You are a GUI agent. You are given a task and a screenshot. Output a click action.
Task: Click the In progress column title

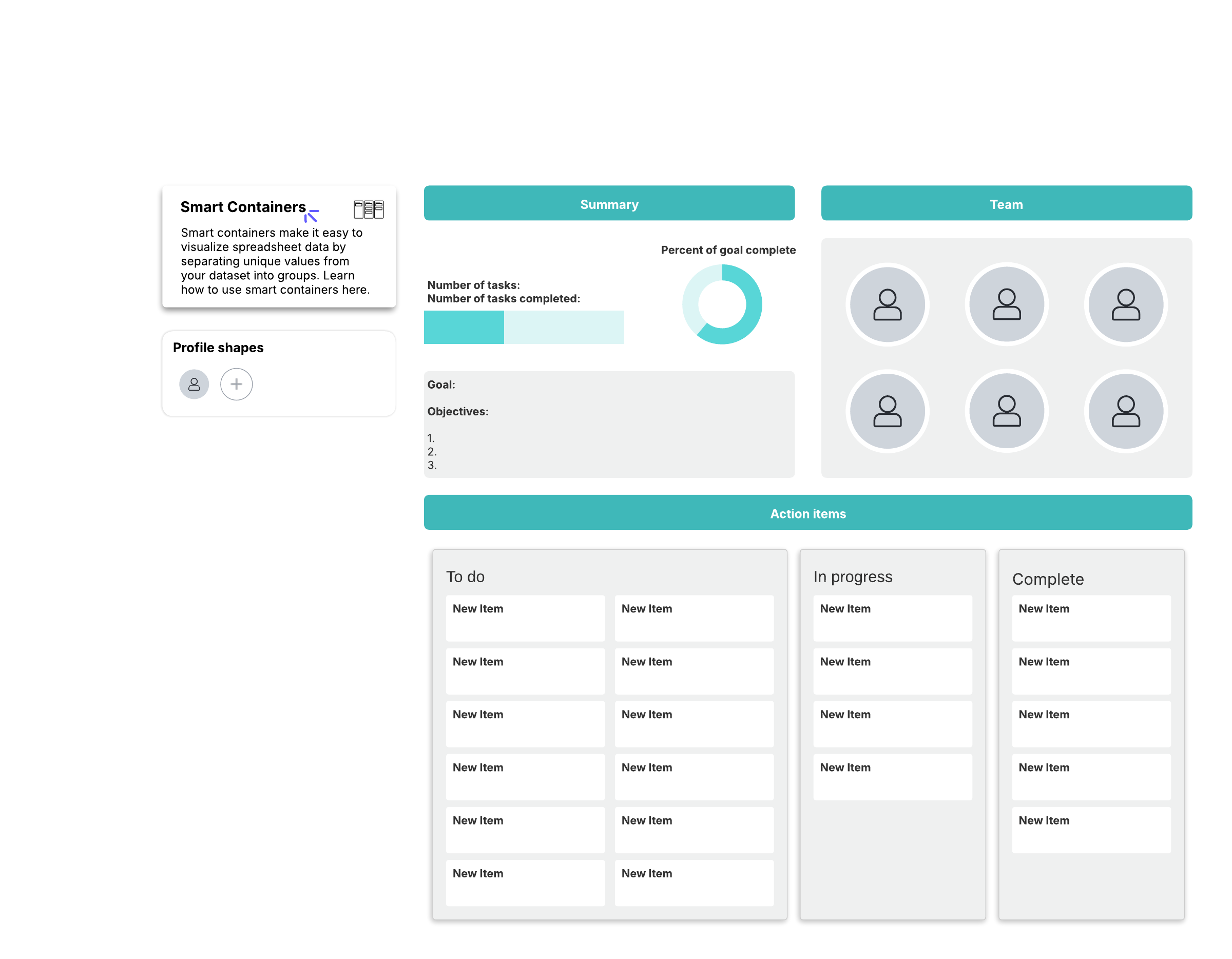tap(852, 577)
